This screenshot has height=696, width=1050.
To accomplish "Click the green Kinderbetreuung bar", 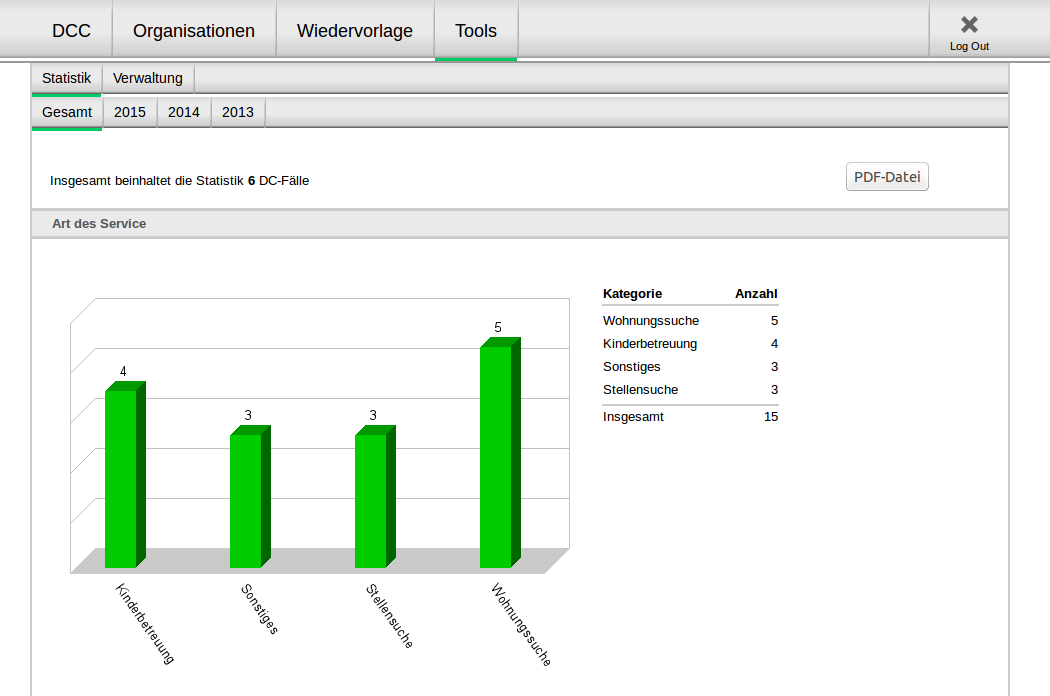I will [x=121, y=478].
